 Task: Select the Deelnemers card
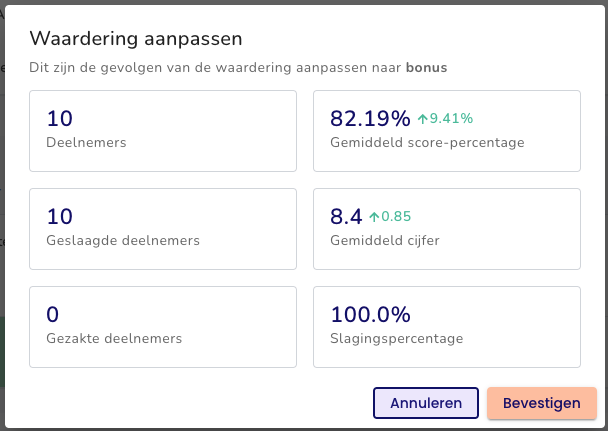point(163,131)
